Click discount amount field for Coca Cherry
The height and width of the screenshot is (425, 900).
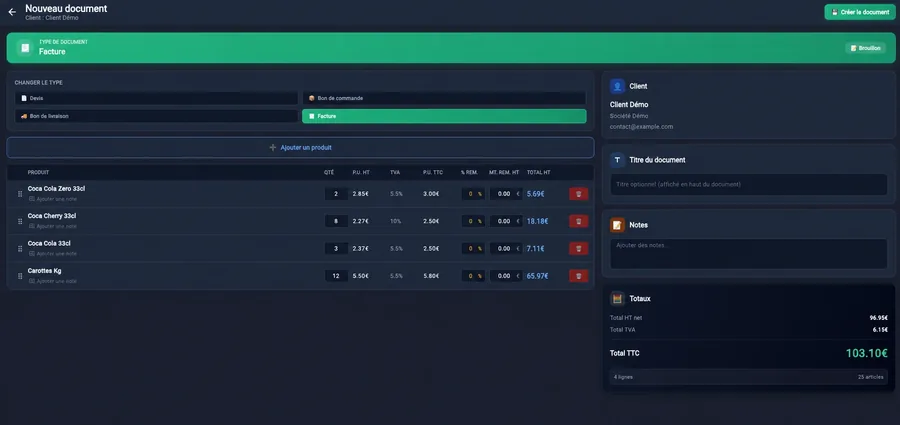[506, 221]
